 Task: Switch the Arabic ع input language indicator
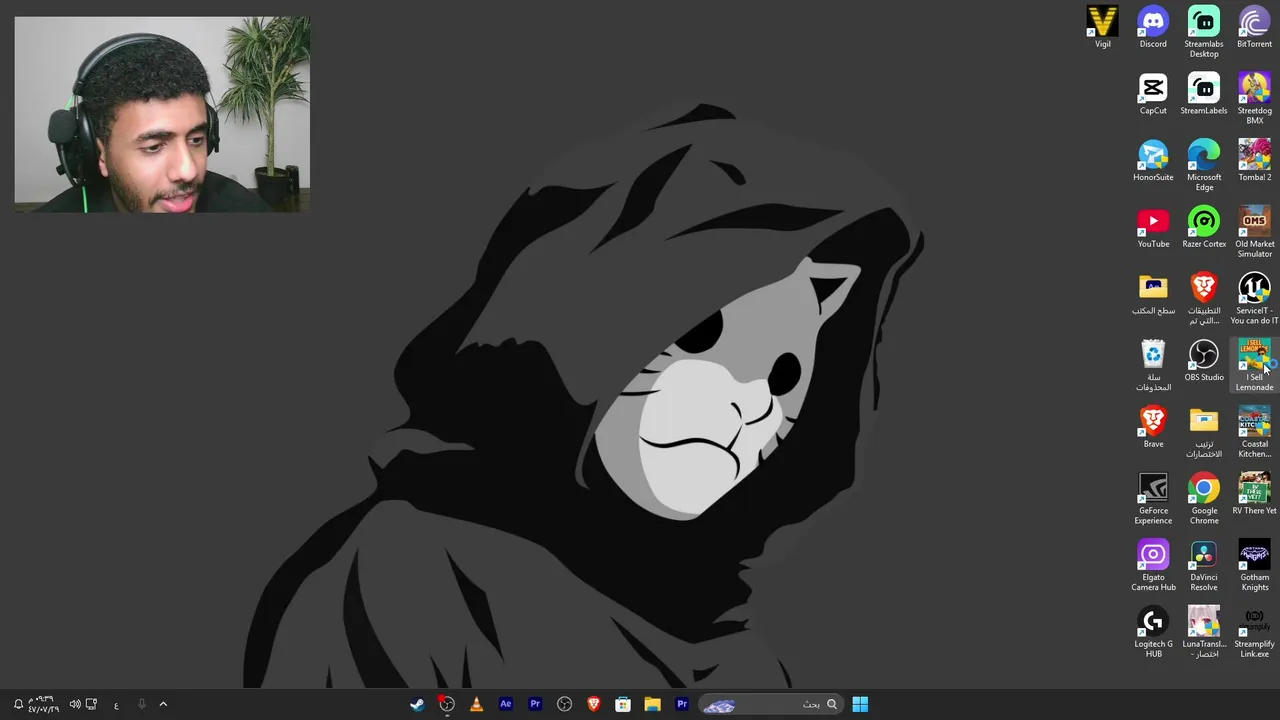click(116, 704)
